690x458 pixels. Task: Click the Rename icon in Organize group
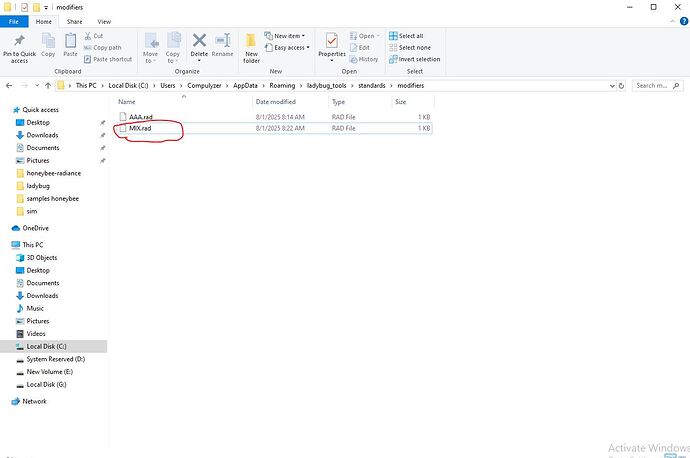click(x=222, y=42)
